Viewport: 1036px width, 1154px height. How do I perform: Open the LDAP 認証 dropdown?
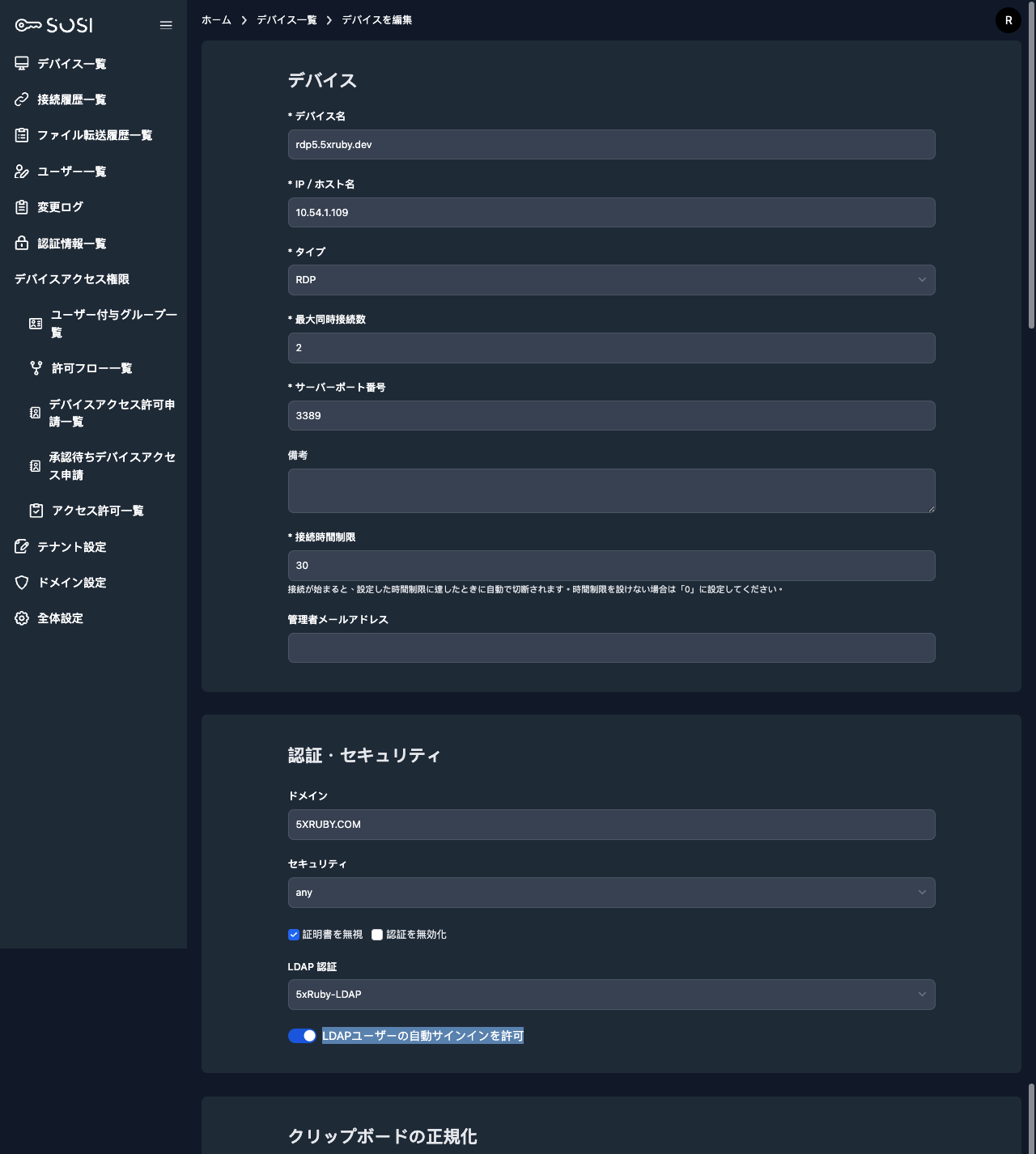point(611,995)
